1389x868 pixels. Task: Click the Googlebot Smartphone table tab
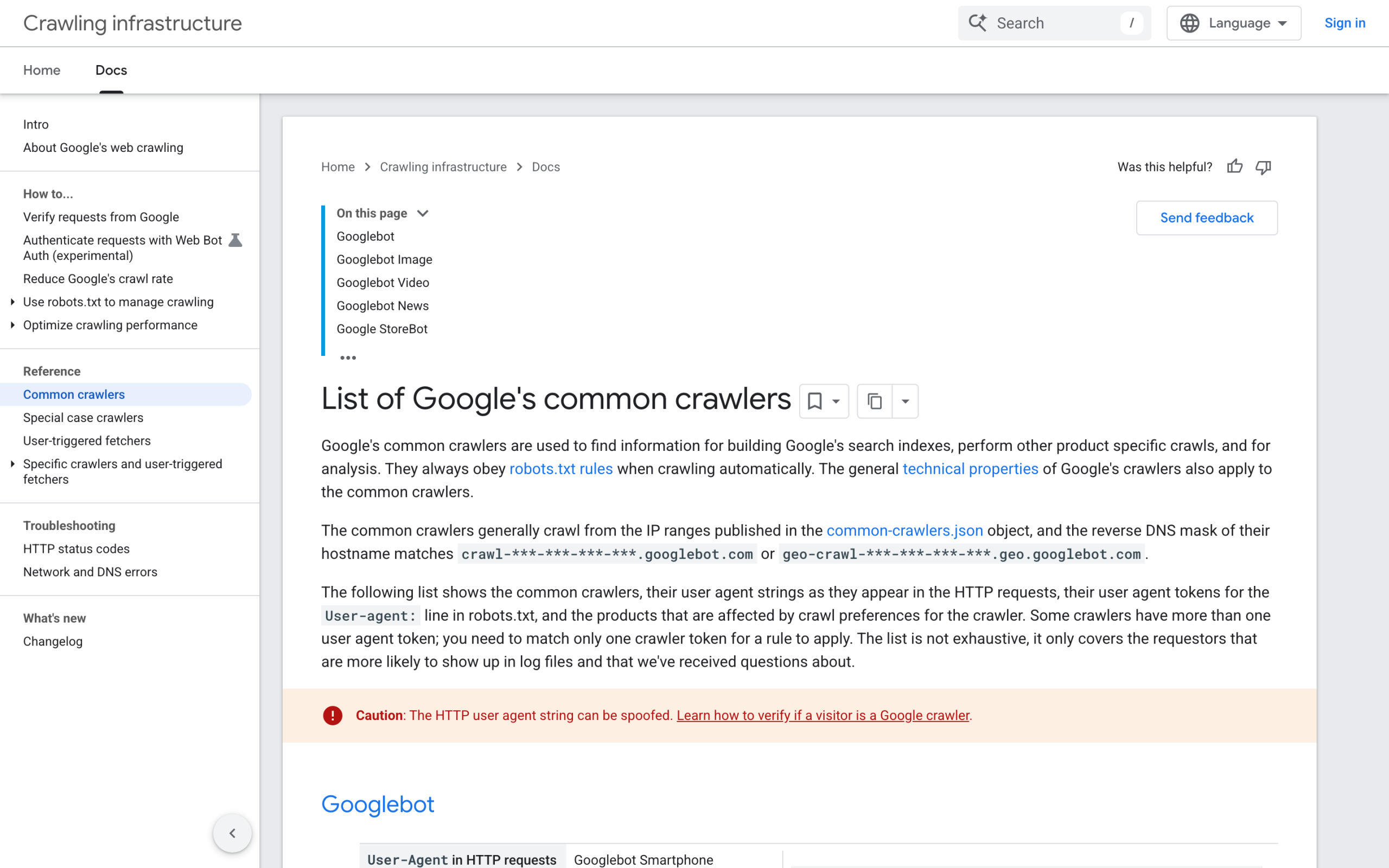[x=643, y=859]
